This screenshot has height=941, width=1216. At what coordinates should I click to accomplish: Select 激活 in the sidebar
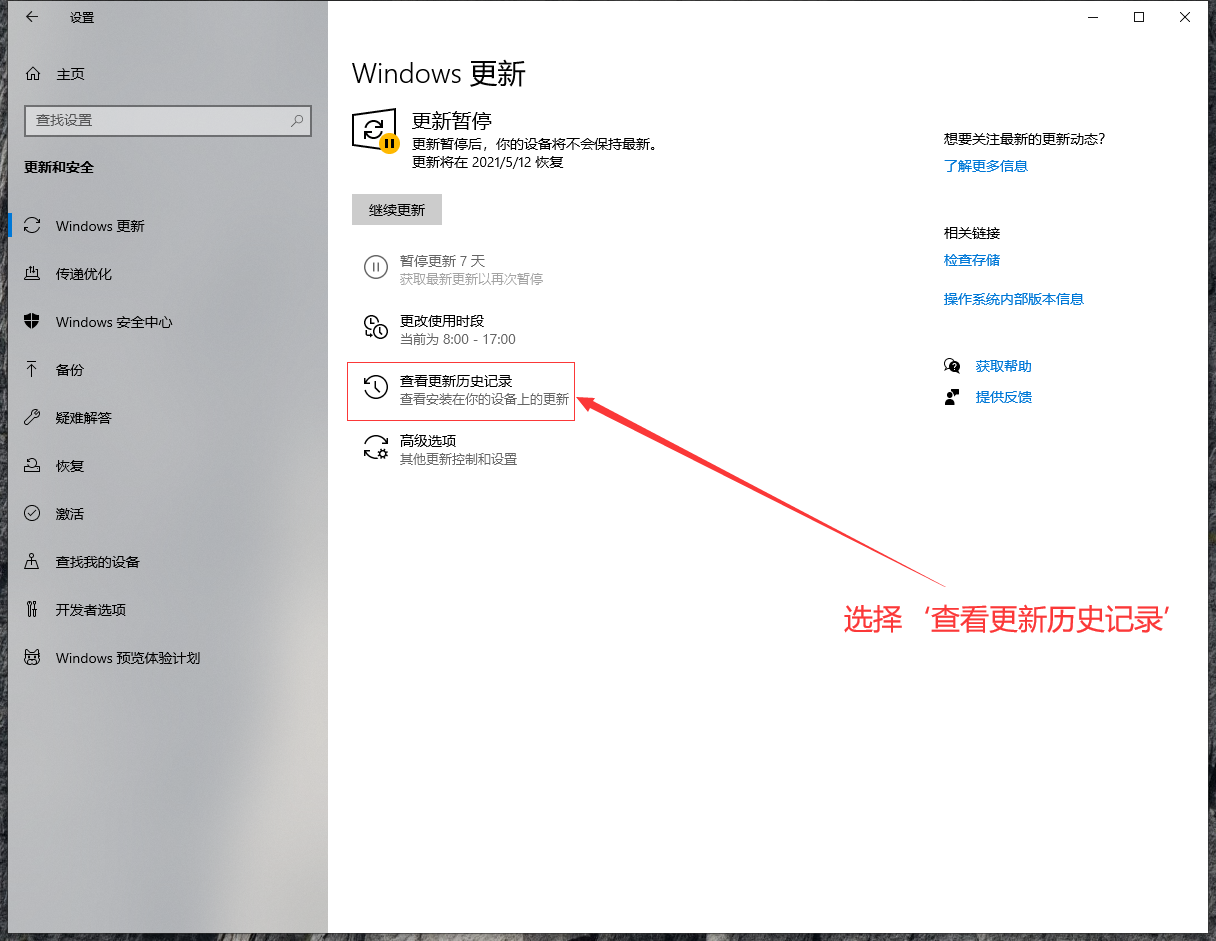pyautogui.click(x=168, y=514)
